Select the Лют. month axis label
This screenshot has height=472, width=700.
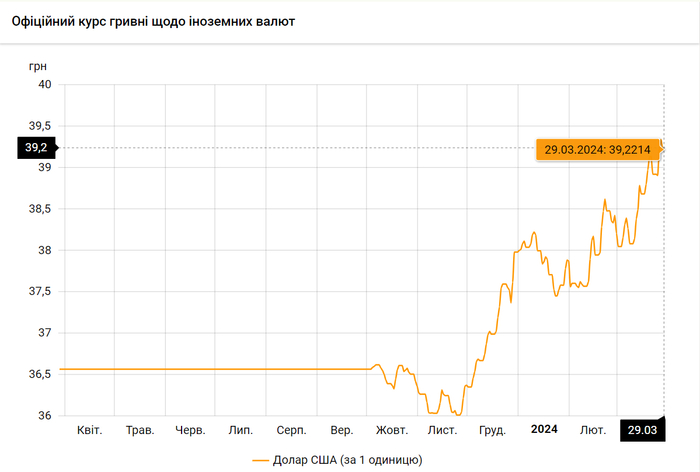point(593,430)
